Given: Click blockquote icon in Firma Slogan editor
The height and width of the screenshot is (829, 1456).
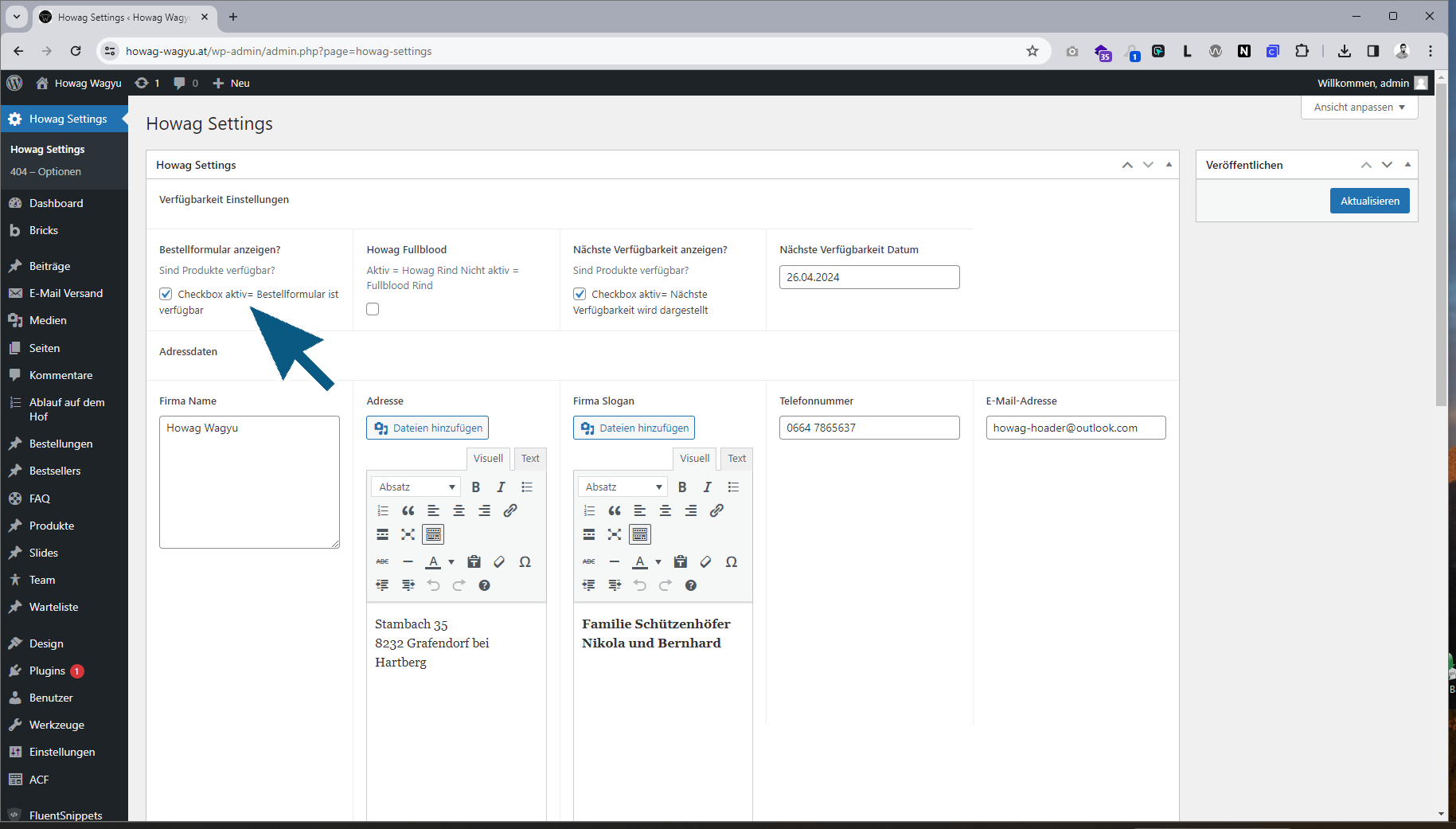Looking at the screenshot, I should pos(615,510).
